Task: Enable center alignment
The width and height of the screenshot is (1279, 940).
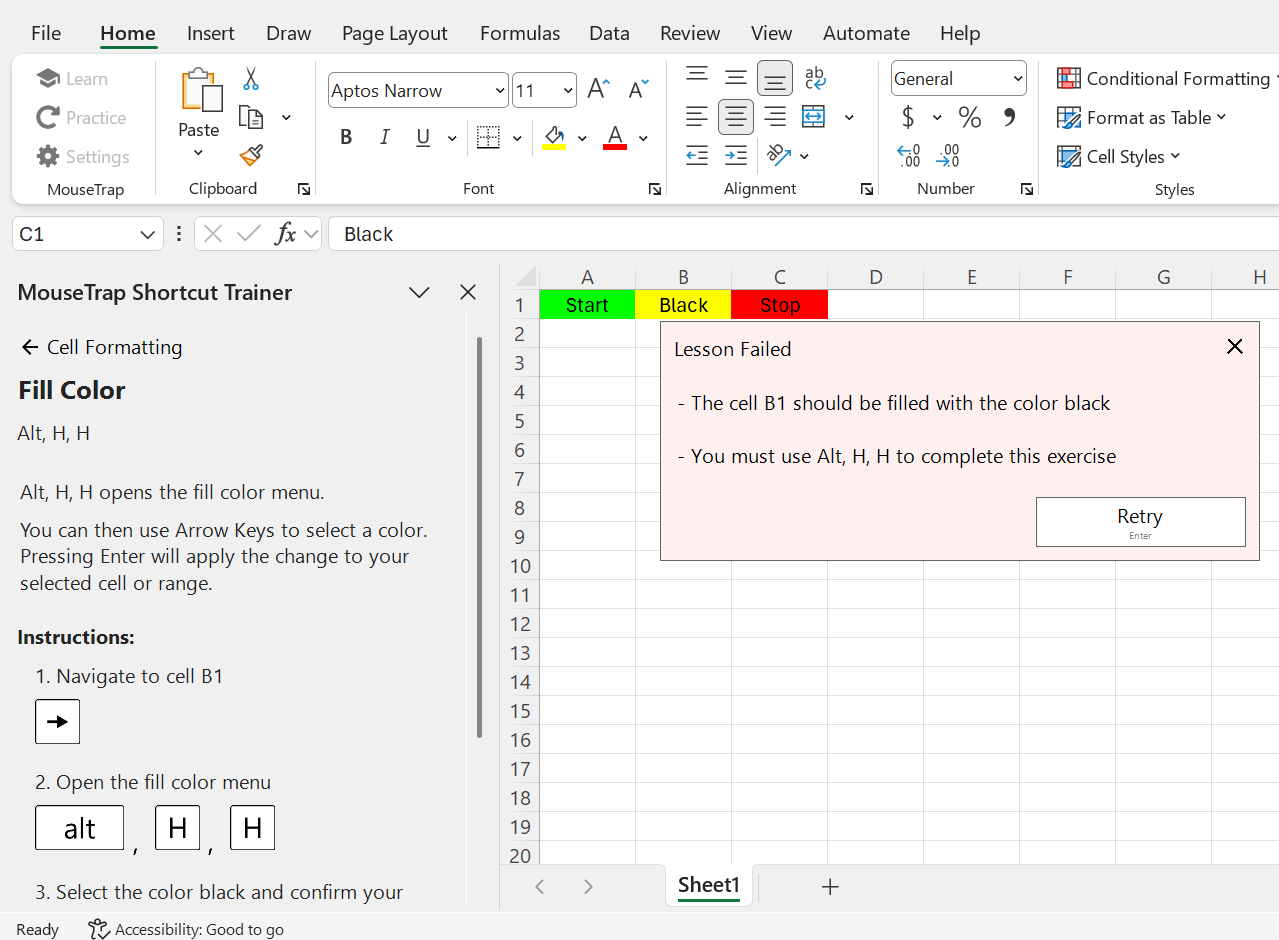Action: click(x=736, y=117)
